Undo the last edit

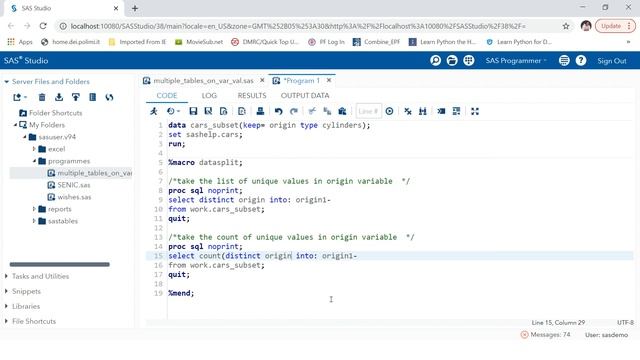278,111
